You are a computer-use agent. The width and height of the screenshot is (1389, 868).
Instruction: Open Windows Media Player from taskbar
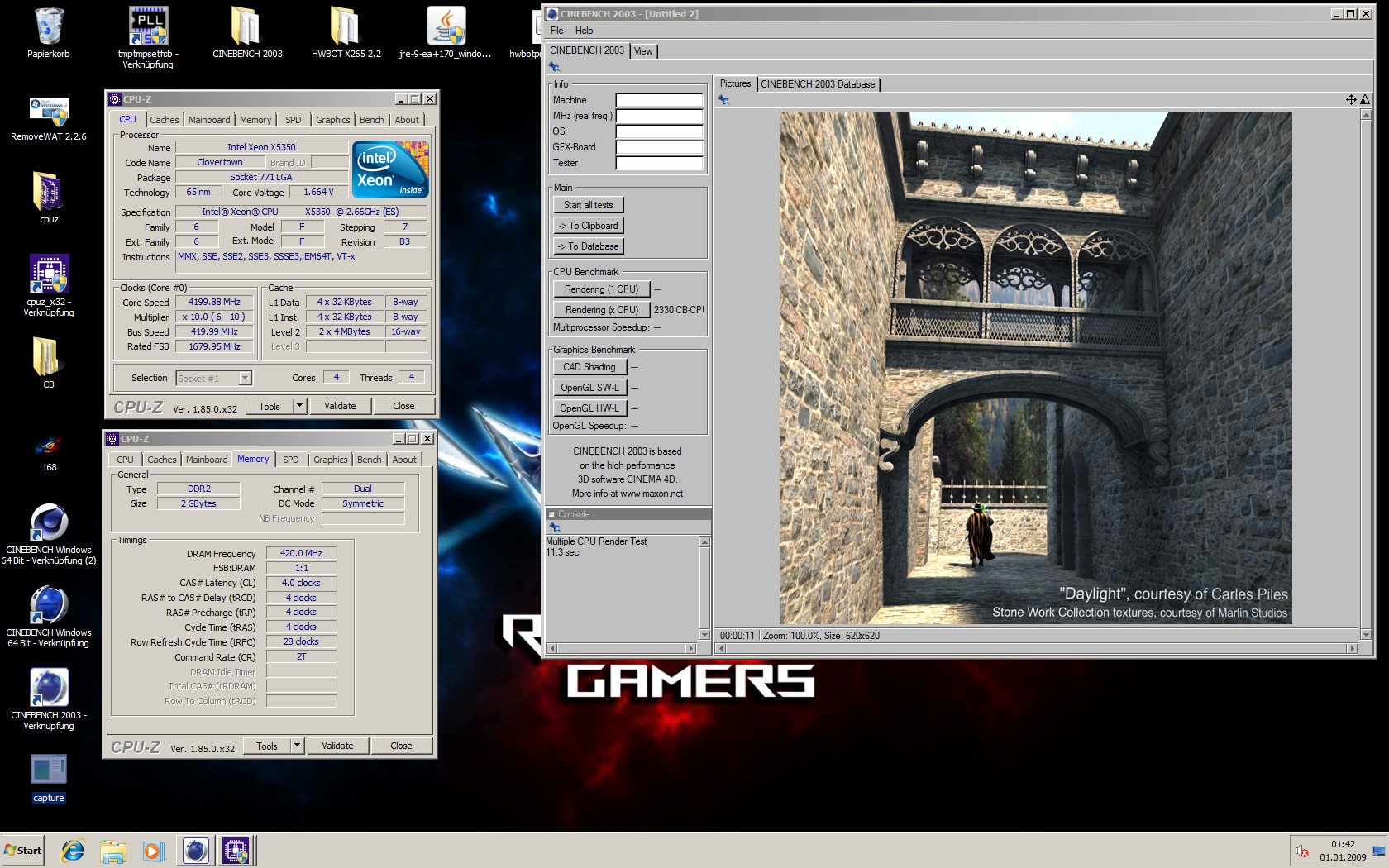153,851
